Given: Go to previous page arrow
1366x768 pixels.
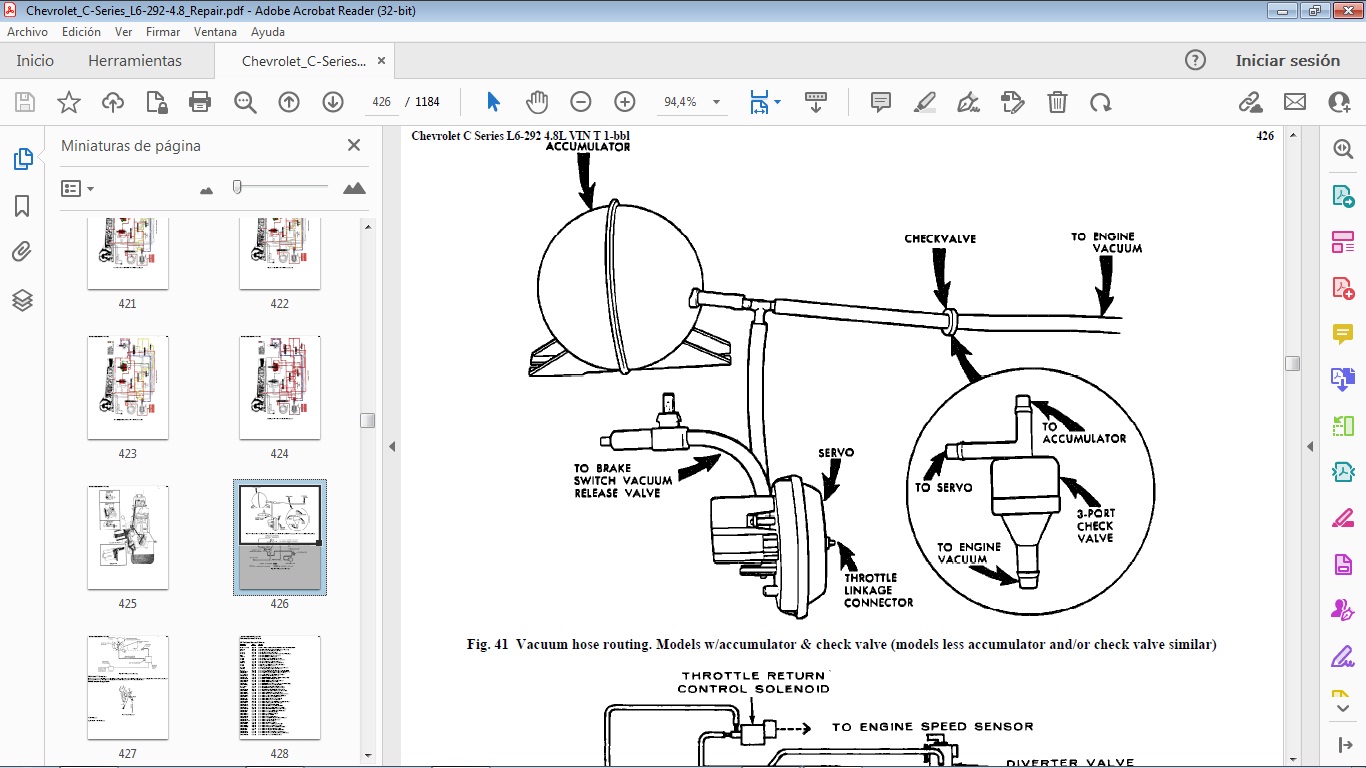Looking at the screenshot, I should coord(289,102).
